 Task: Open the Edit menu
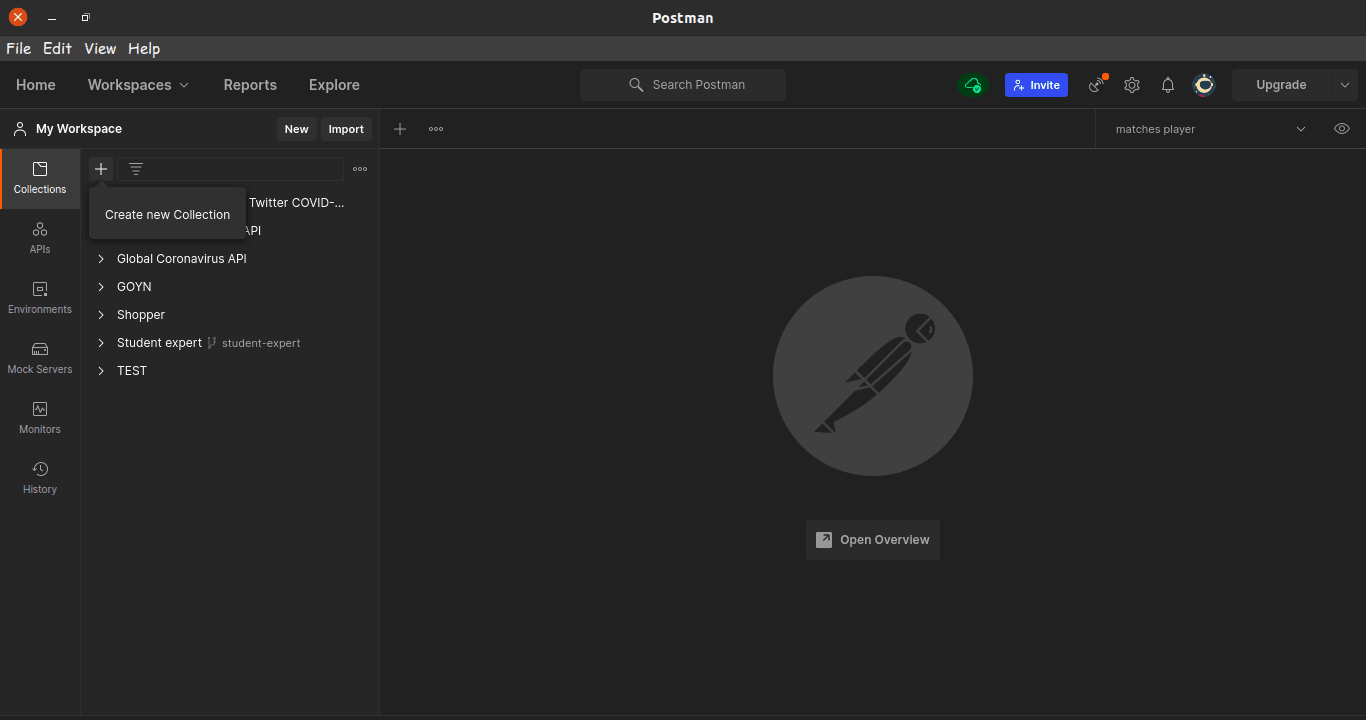coord(57,48)
